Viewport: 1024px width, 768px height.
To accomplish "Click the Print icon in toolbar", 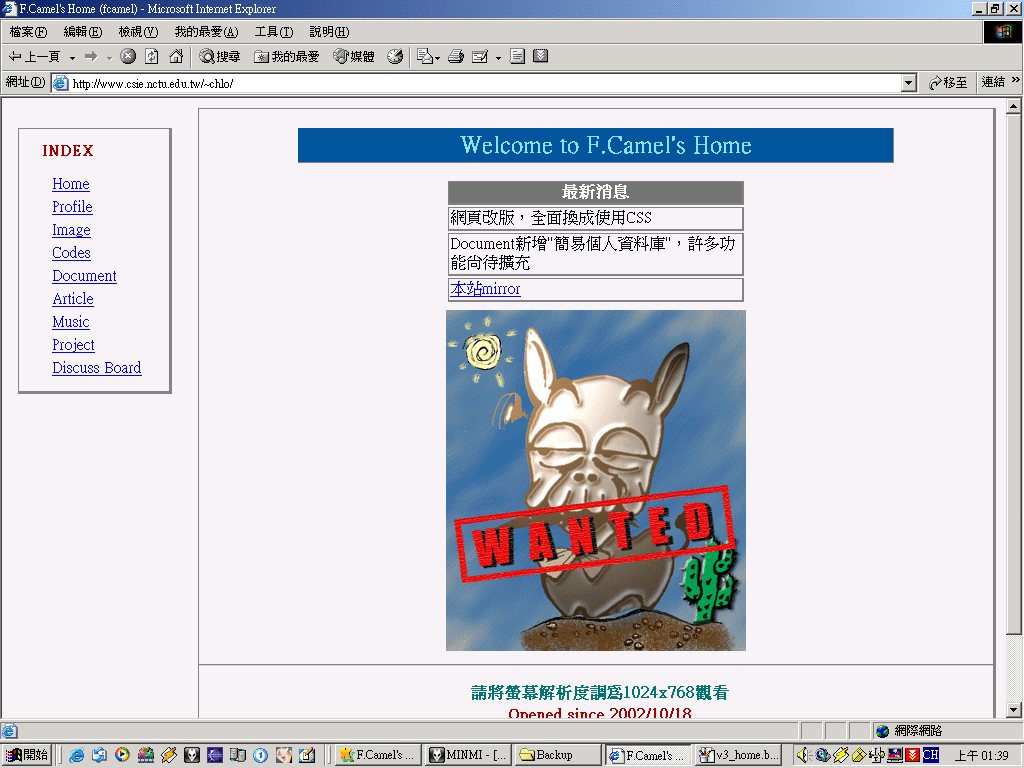I will (456, 57).
